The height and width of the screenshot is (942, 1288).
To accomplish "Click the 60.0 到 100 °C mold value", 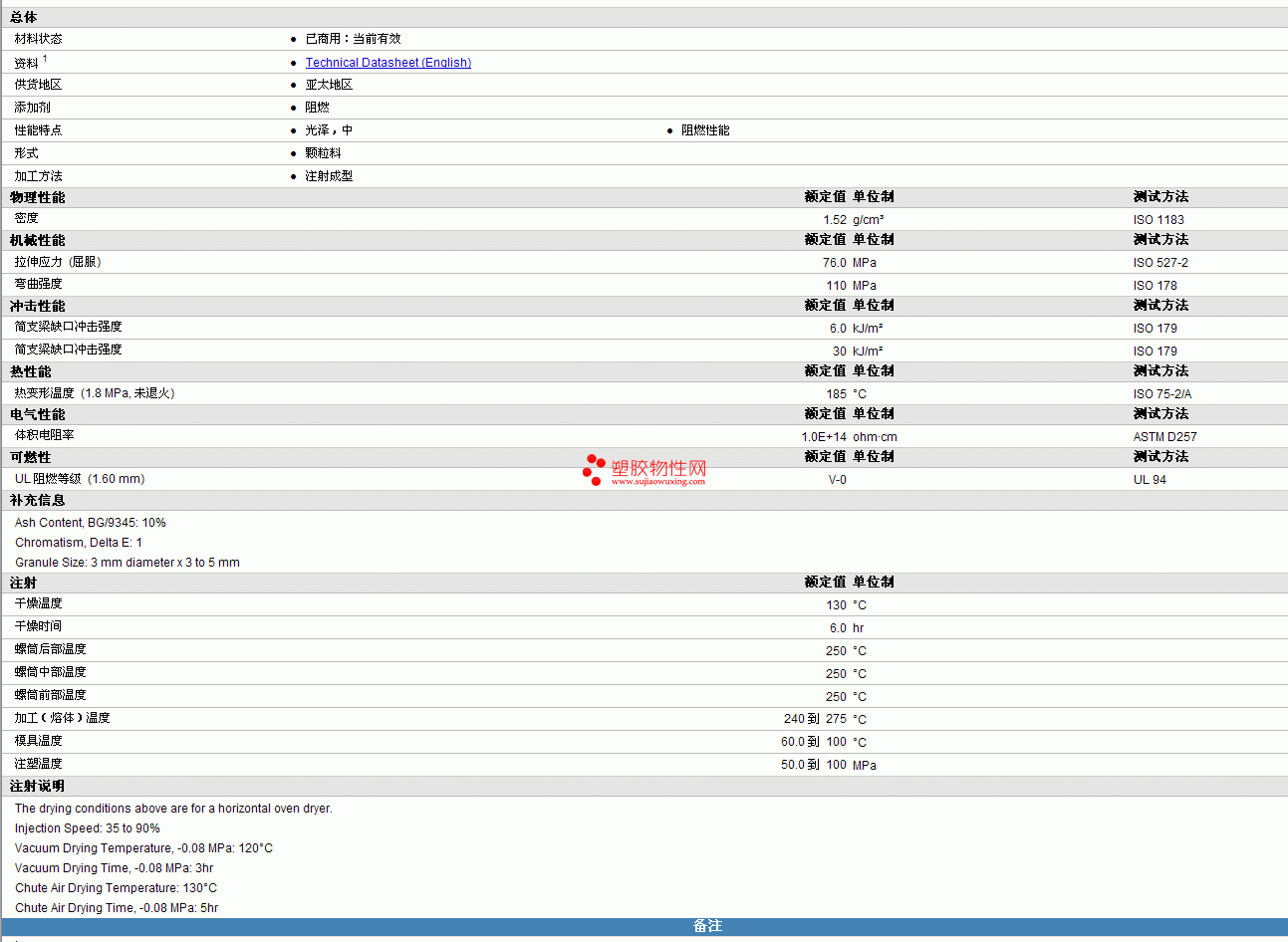I will (x=824, y=742).
